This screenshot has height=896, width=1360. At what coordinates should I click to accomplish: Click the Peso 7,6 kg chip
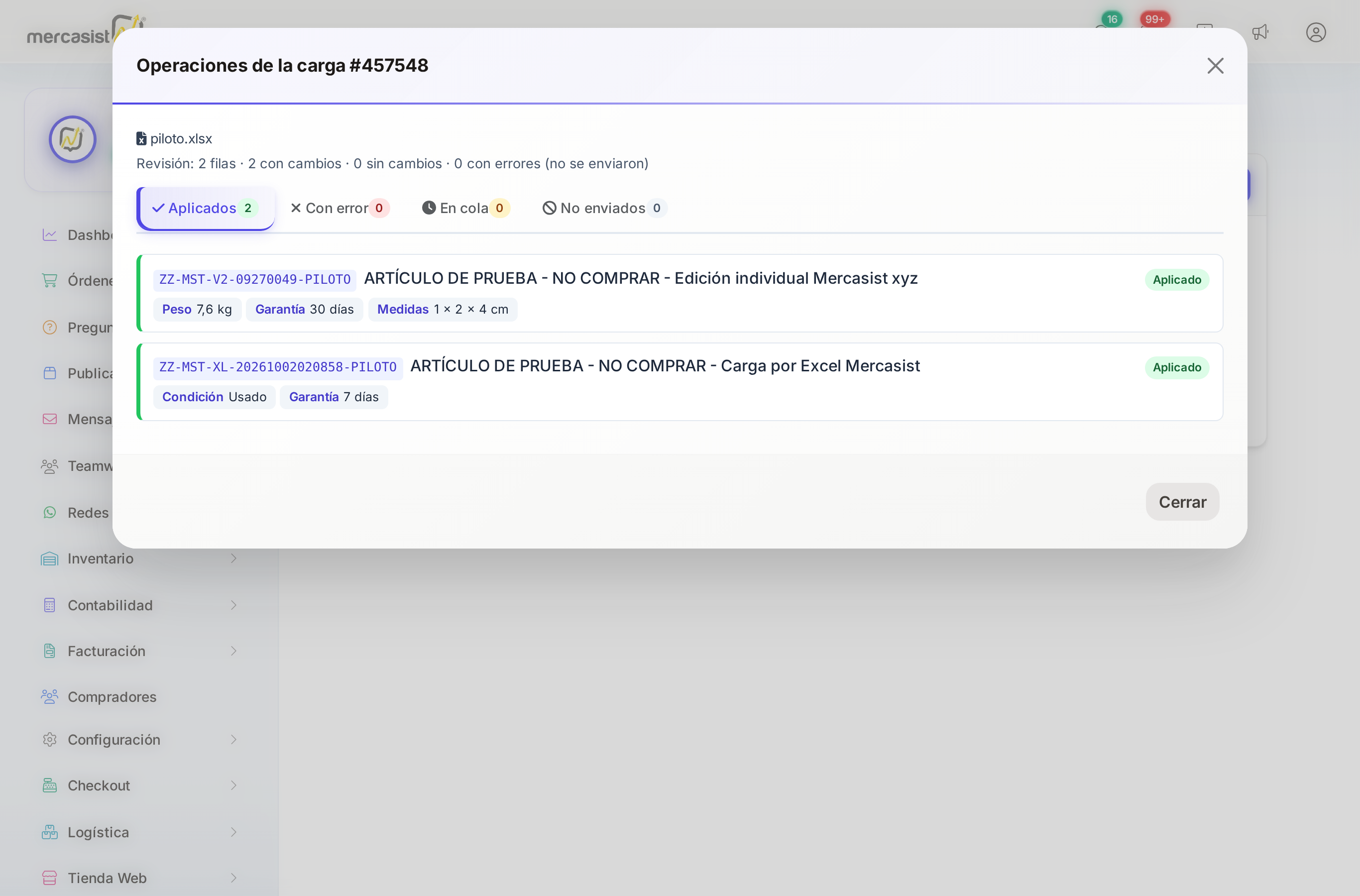tap(197, 309)
